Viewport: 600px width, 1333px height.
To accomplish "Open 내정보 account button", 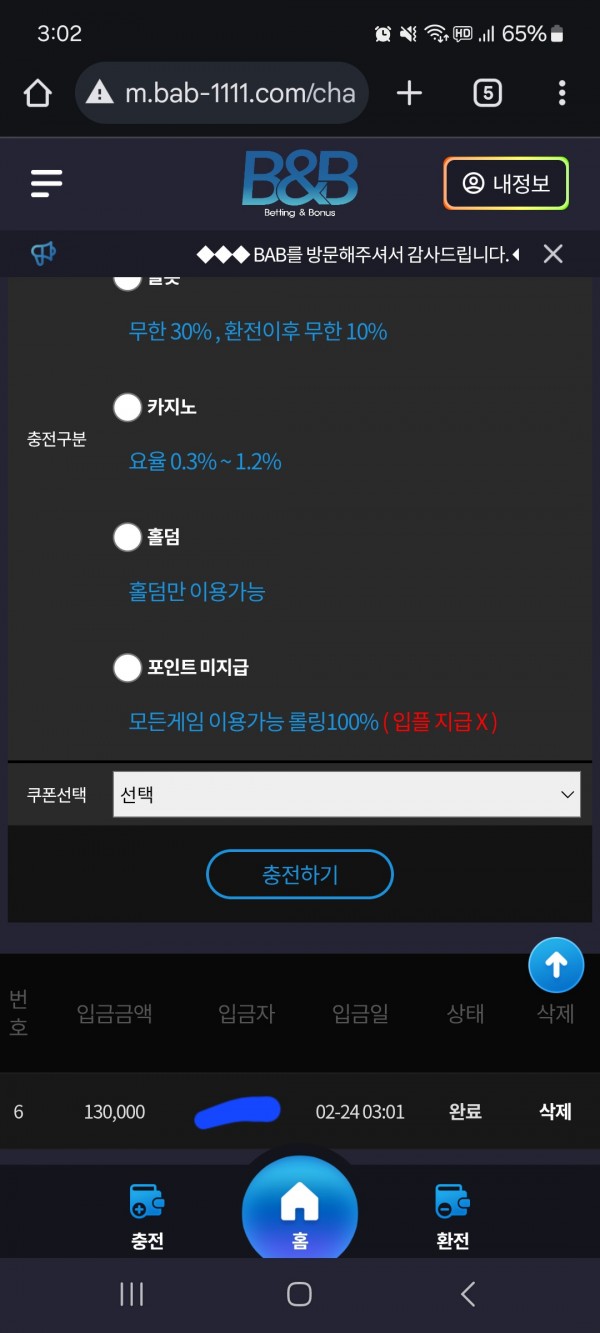I will (x=506, y=184).
